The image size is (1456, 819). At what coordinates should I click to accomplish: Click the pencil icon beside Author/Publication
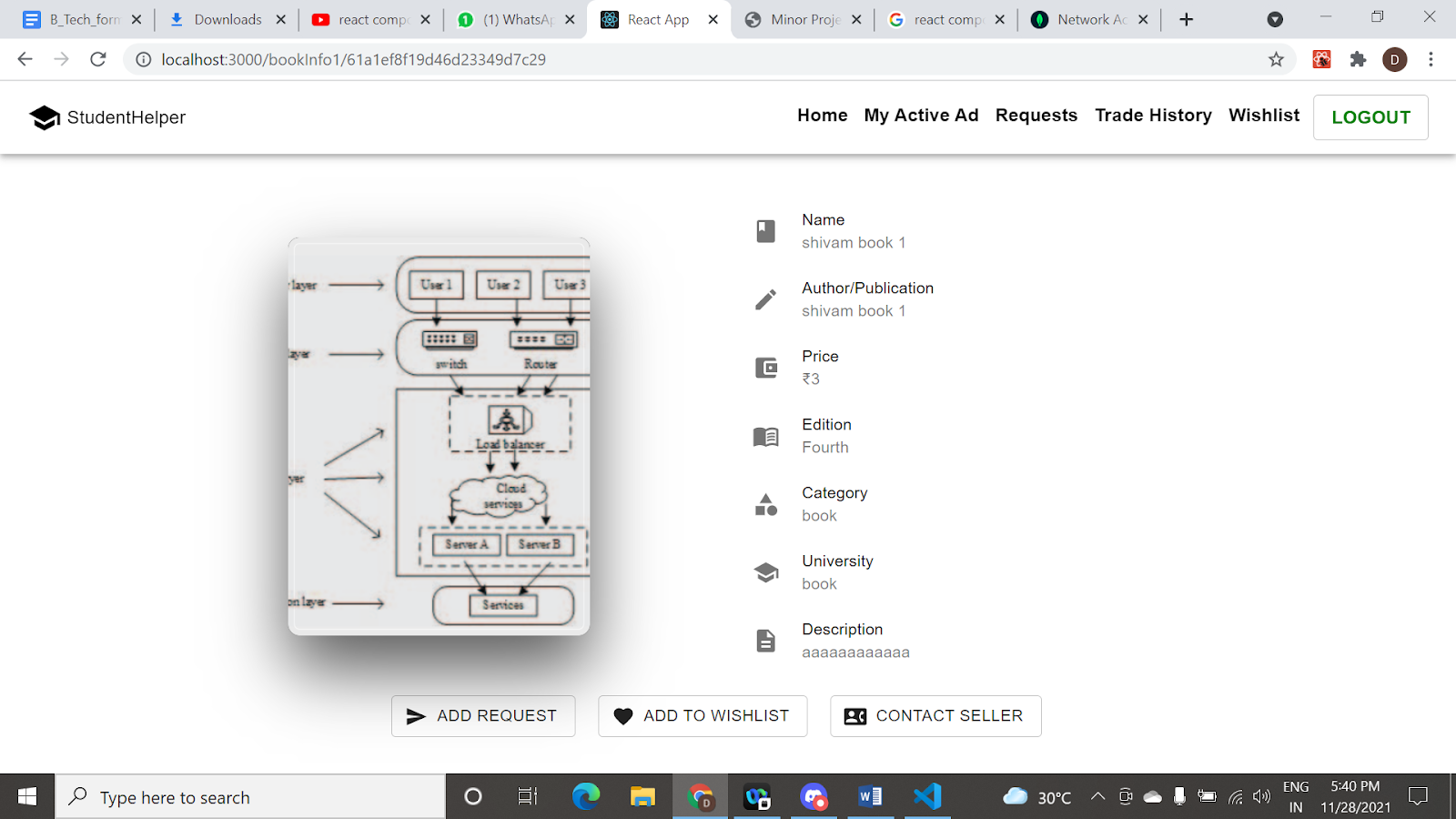click(x=766, y=299)
